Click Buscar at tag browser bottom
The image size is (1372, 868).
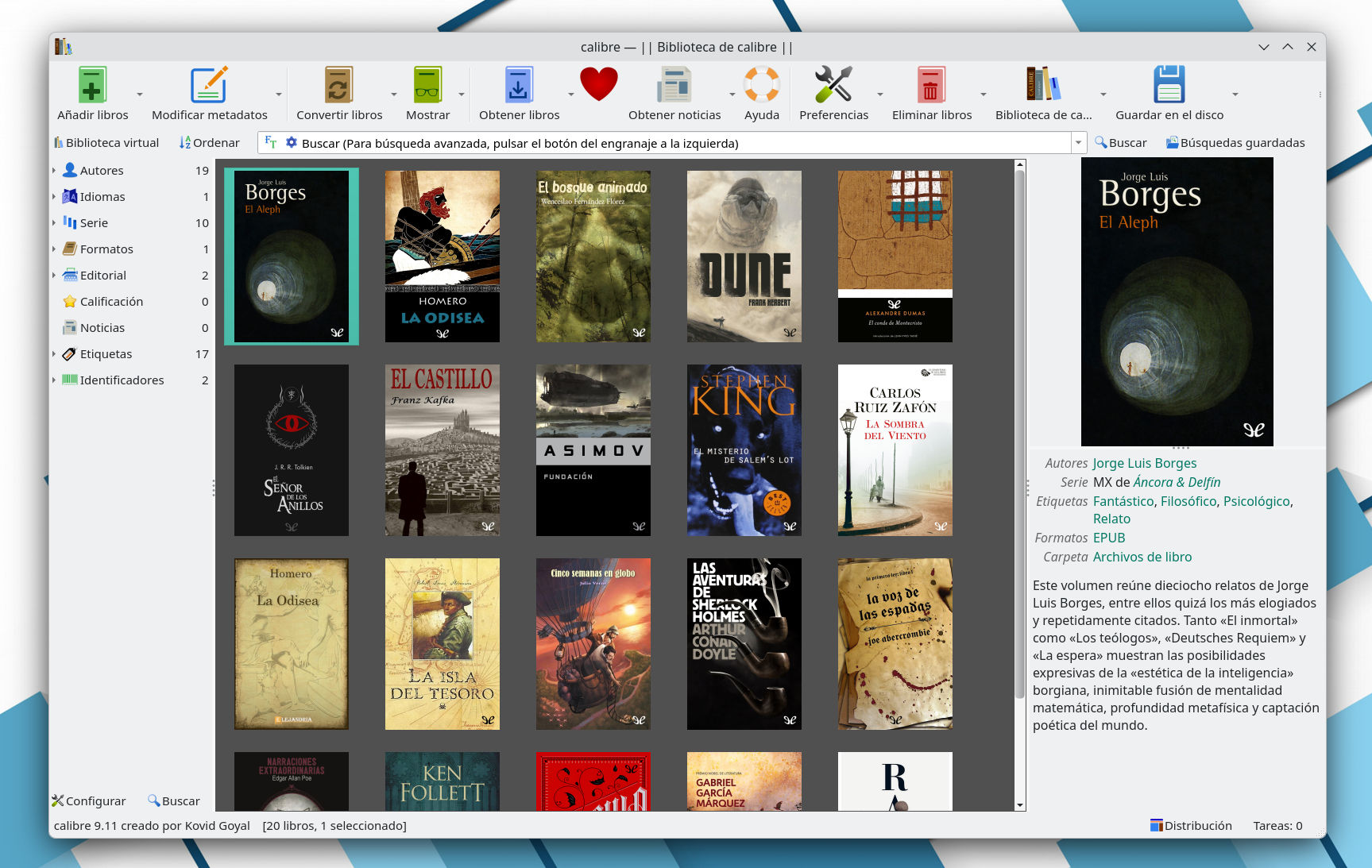click(174, 800)
